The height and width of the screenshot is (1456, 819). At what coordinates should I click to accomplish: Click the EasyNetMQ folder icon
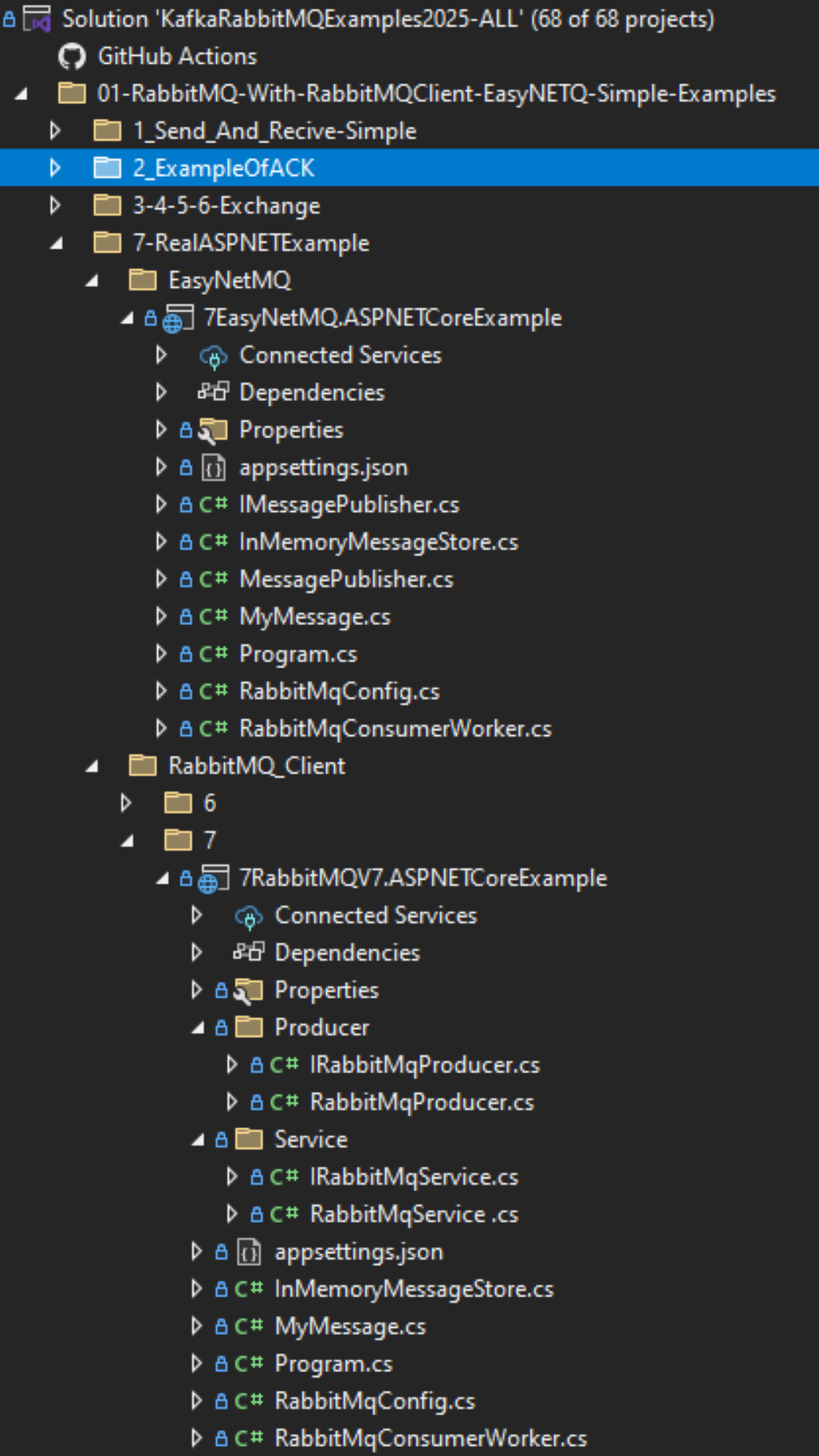click(x=142, y=280)
